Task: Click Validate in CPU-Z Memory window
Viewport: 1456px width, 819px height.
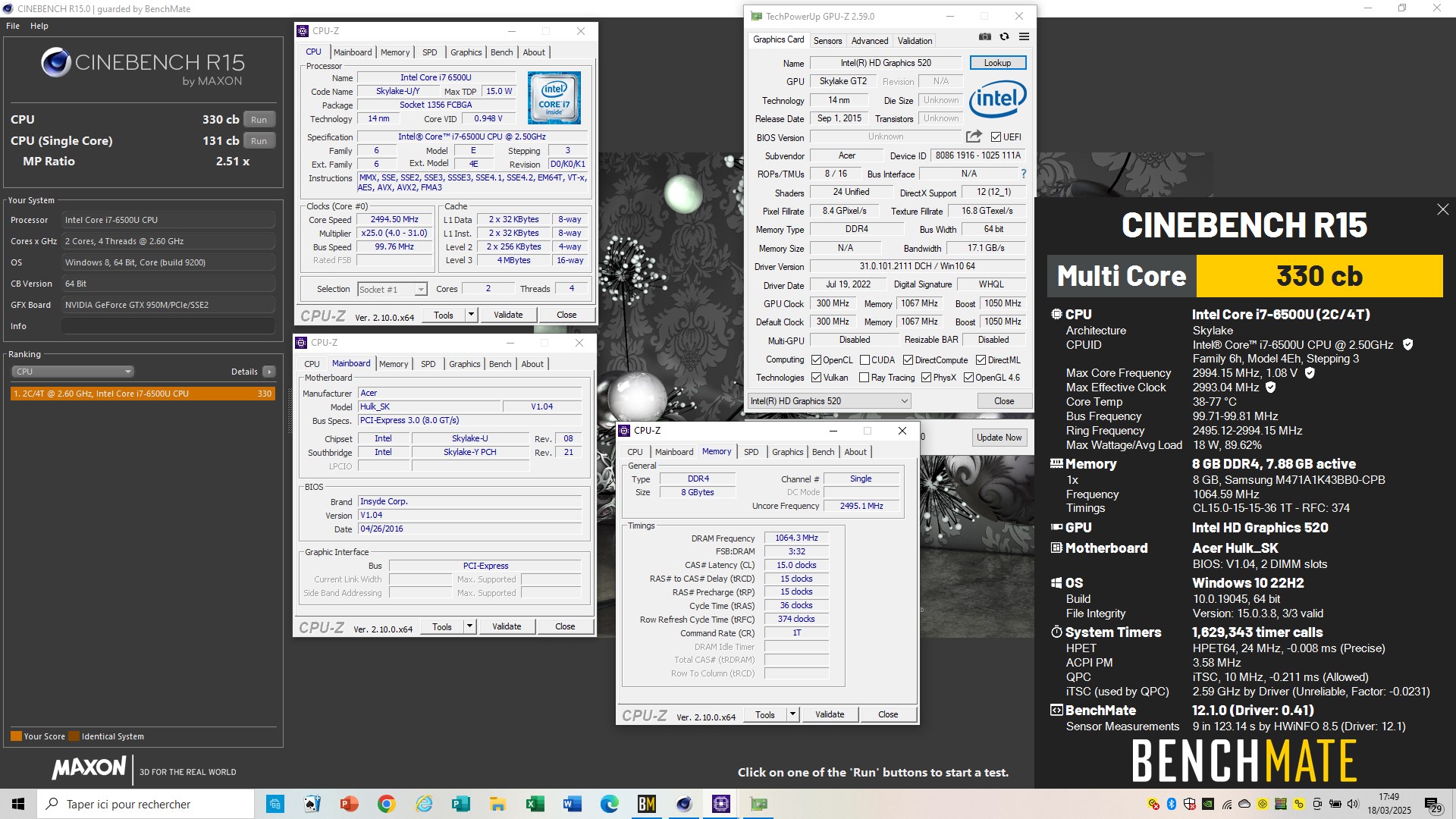Action: coord(830,714)
